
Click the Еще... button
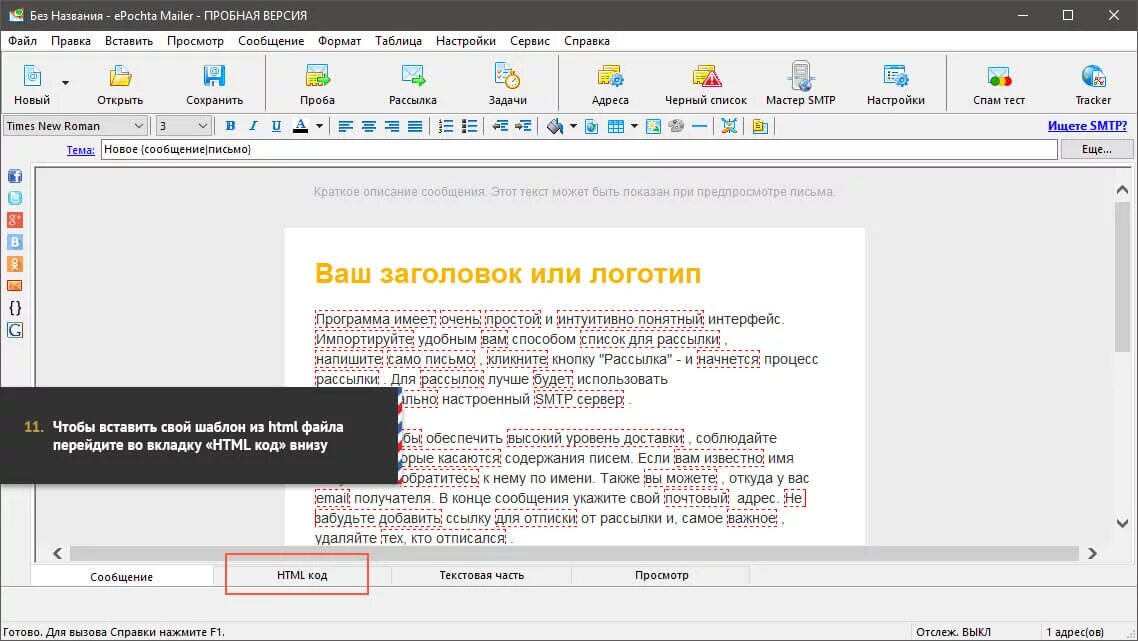pos(1097,149)
